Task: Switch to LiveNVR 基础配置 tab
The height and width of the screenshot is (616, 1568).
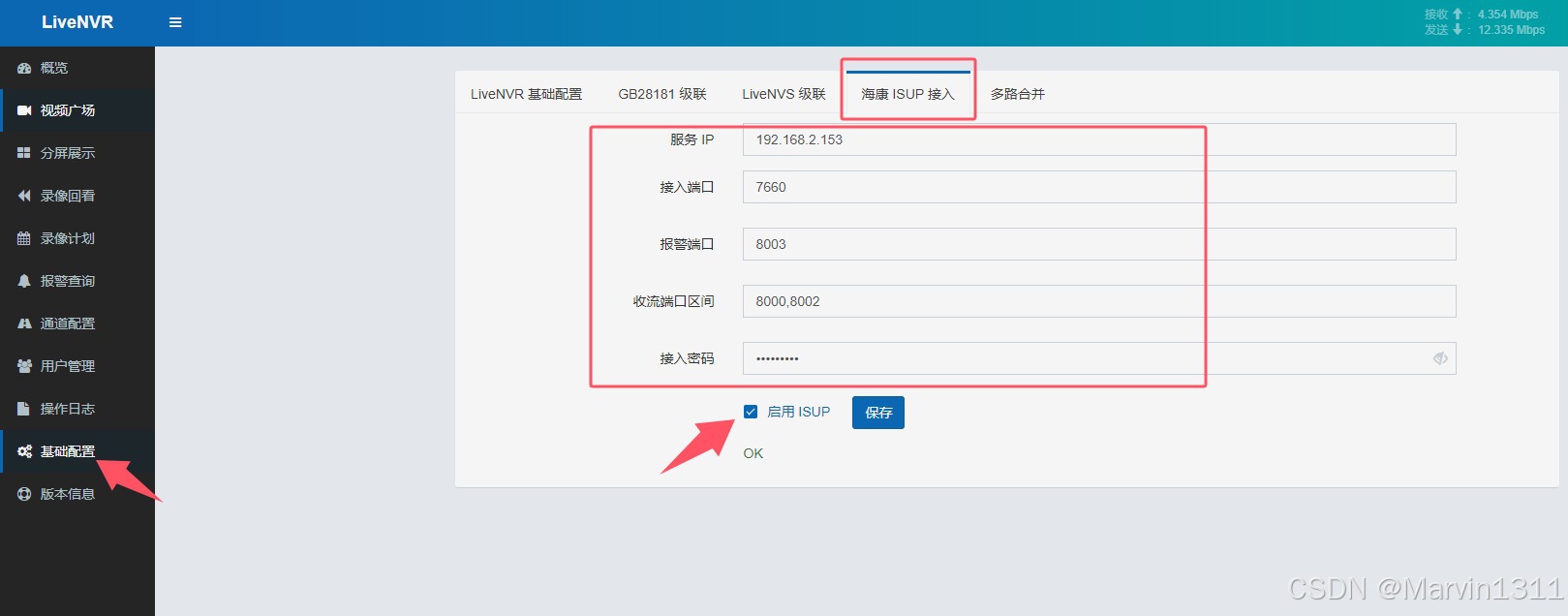Action: 527,94
